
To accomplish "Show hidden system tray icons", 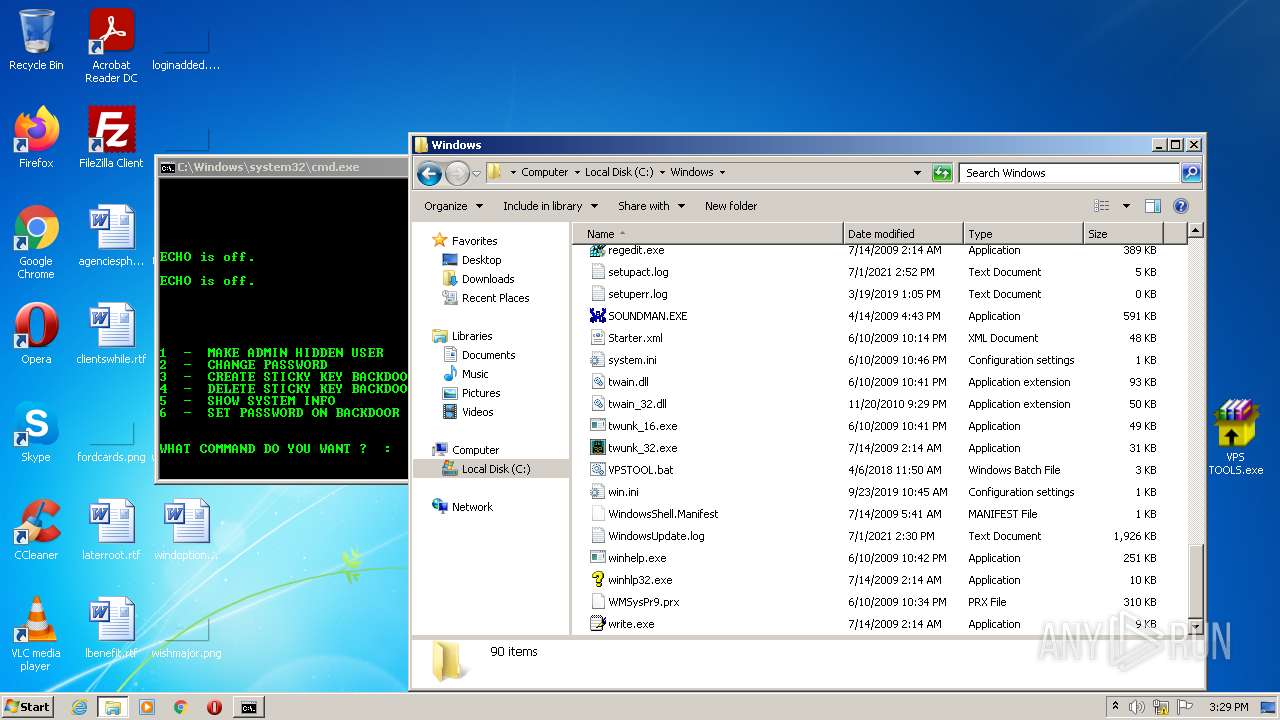I will click(x=1115, y=707).
